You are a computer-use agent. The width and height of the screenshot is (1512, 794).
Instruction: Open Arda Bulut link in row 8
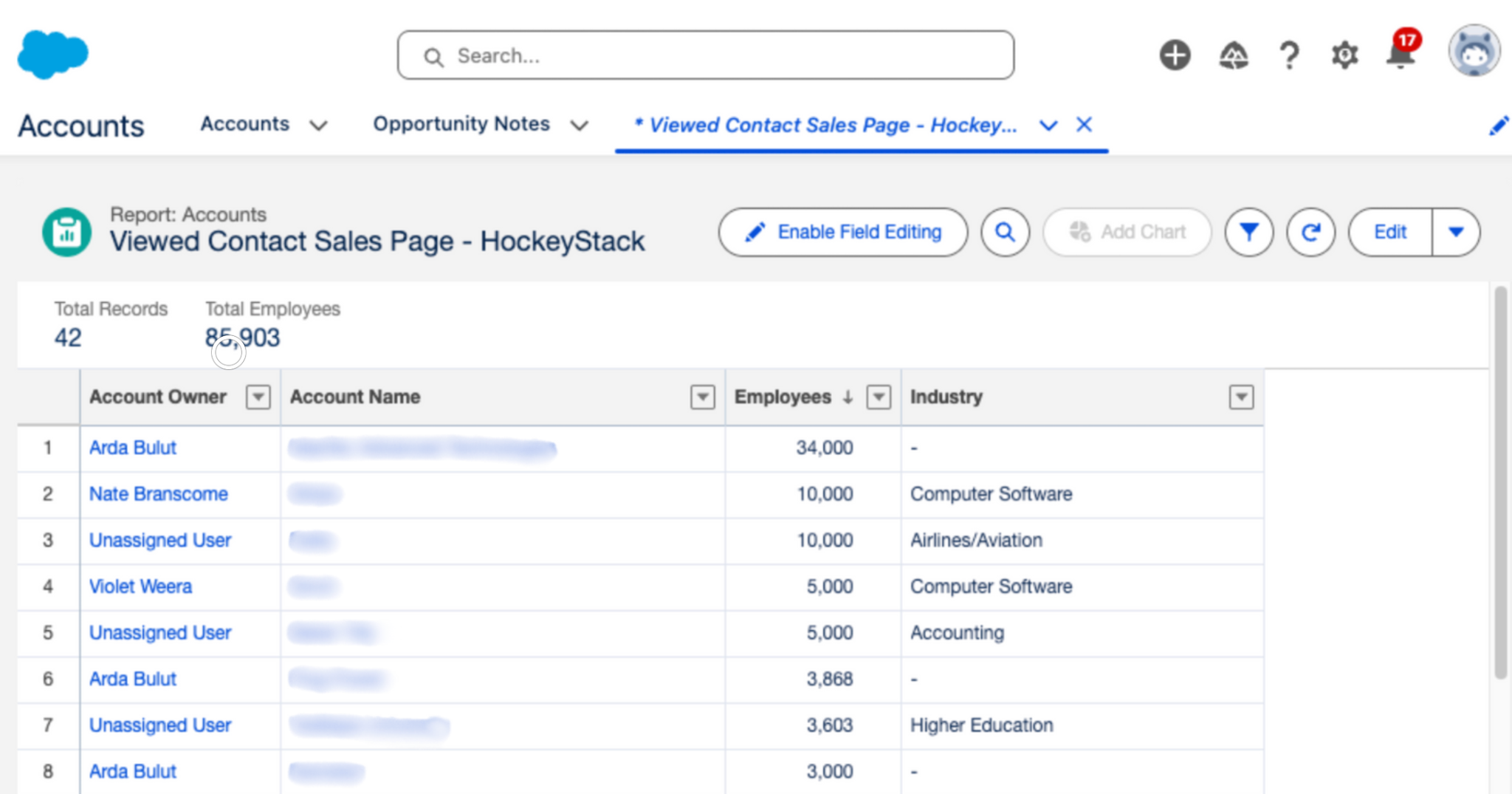(133, 771)
